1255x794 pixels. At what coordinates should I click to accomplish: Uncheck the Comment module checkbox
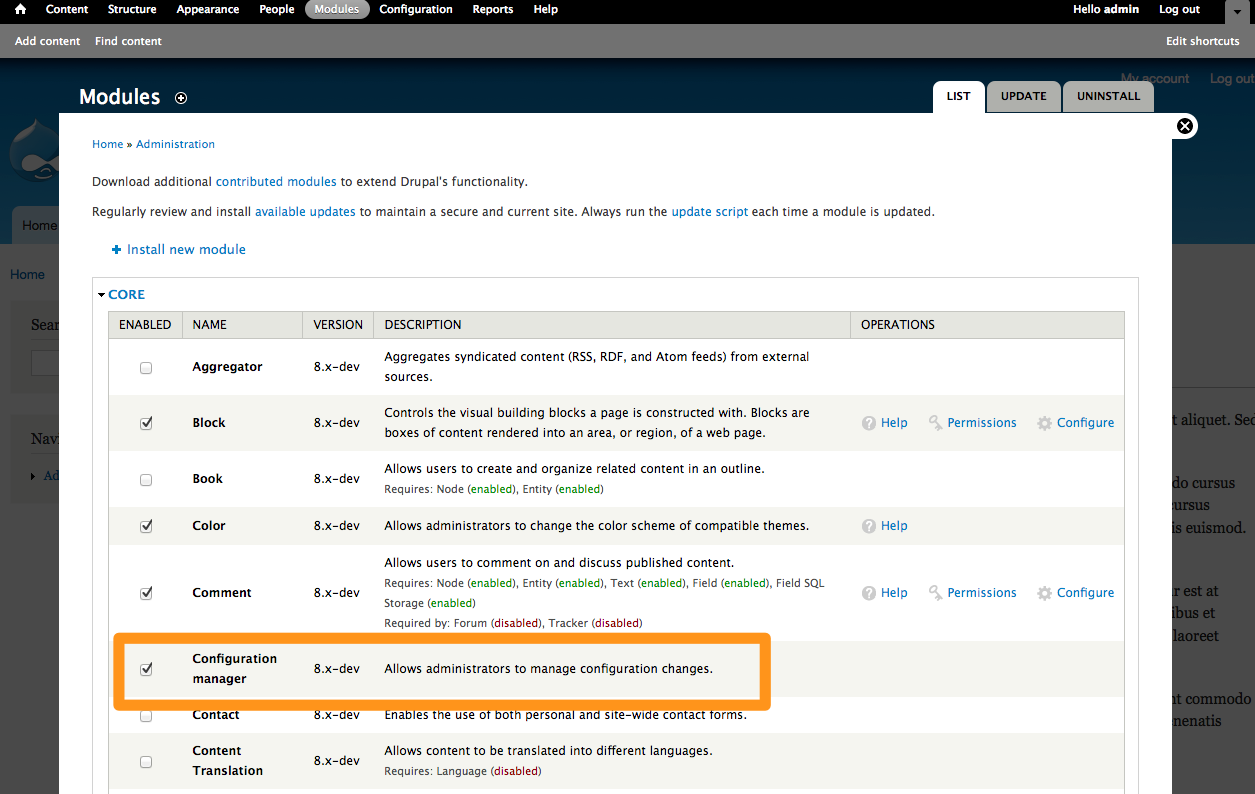click(x=146, y=593)
